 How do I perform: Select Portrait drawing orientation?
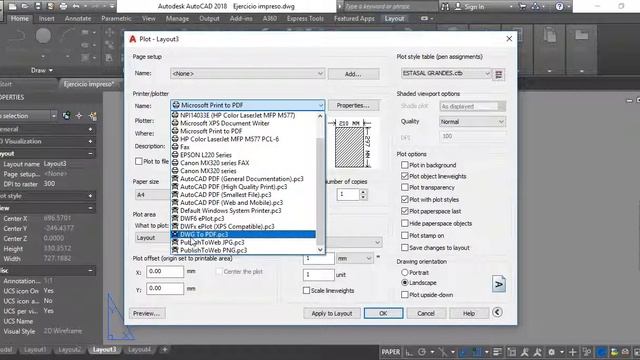click(404, 272)
